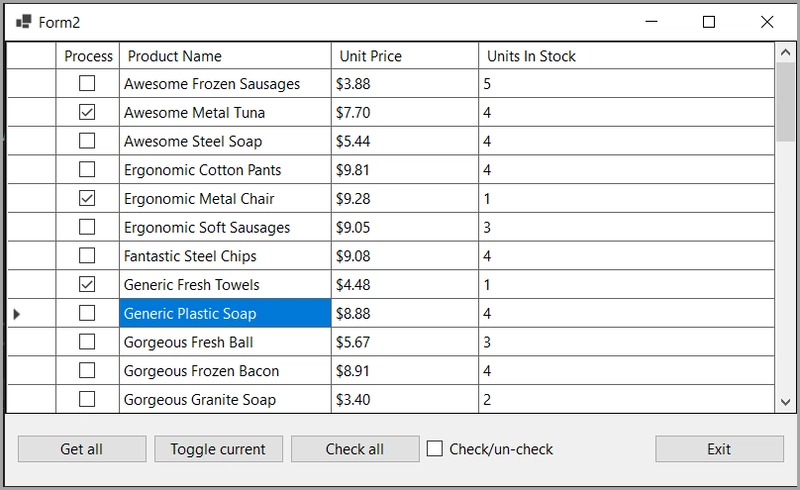Click the current row indicator arrow
This screenshot has height=490, width=800.
16,314
